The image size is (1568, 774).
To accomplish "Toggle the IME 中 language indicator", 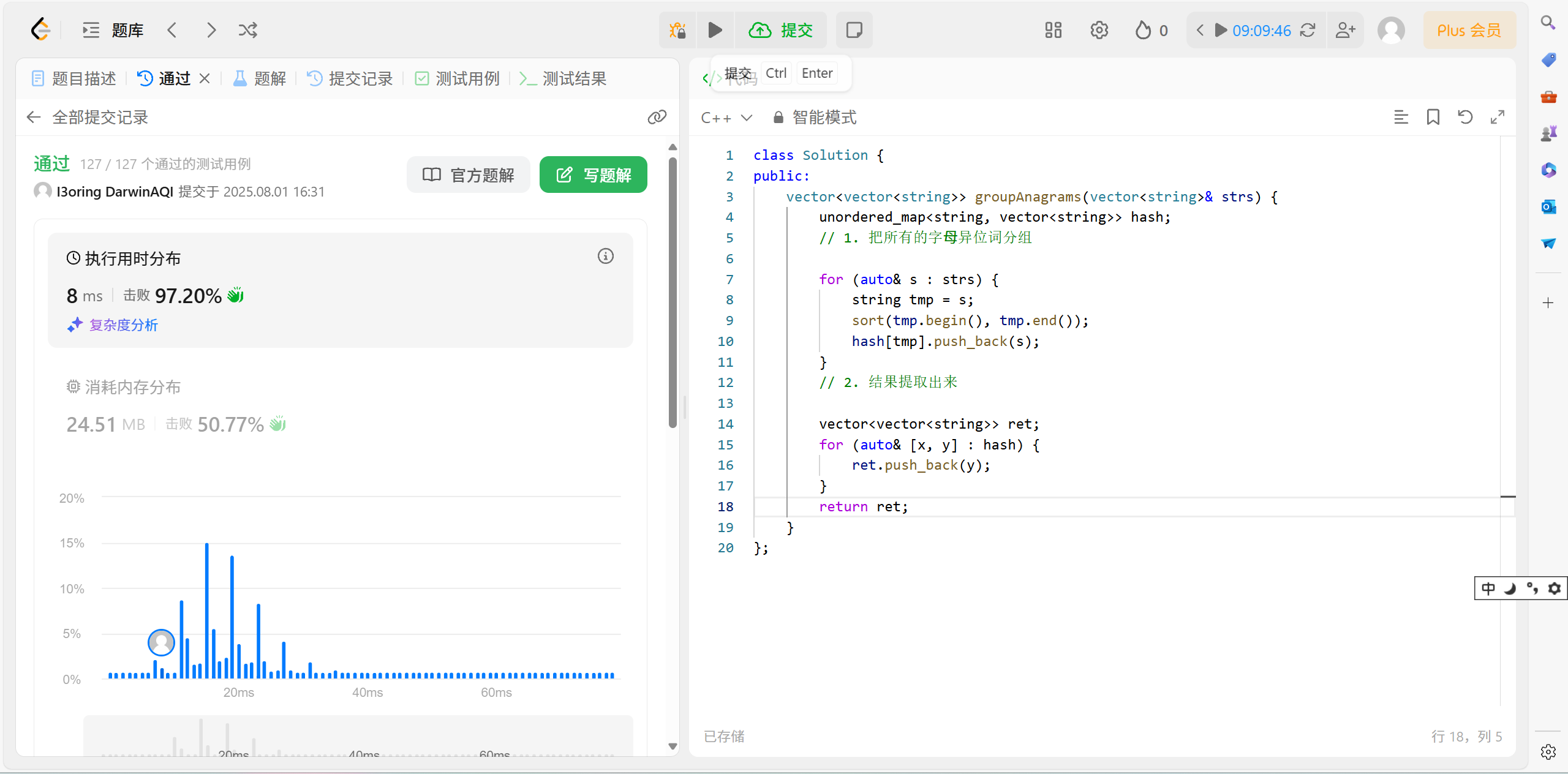I will [x=1488, y=588].
